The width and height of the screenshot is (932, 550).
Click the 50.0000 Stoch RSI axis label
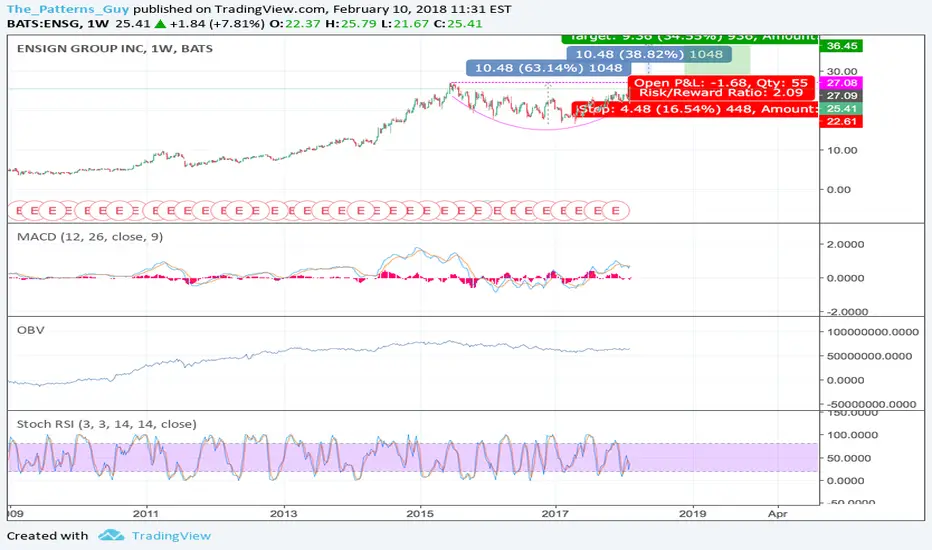(849, 458)
